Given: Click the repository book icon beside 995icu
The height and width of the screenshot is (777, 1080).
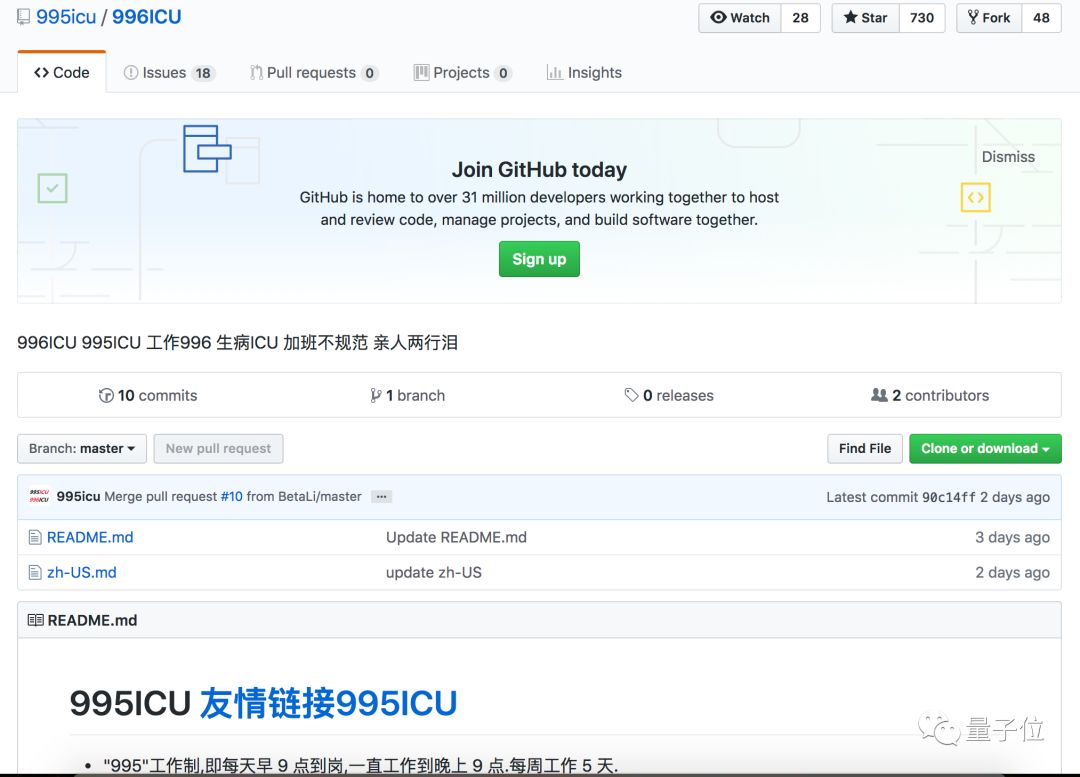Looking at the screenshot, I should click(x=23, y=17).
